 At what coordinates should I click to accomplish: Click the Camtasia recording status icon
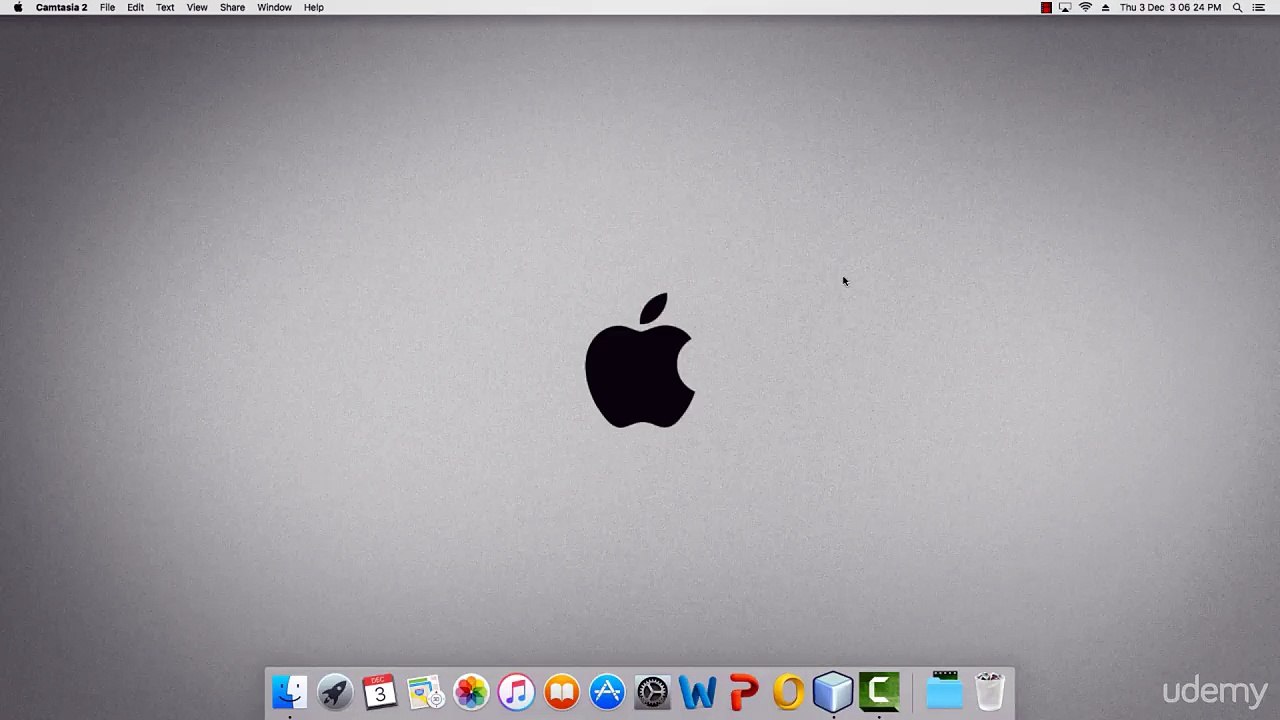click(1046, 8)
